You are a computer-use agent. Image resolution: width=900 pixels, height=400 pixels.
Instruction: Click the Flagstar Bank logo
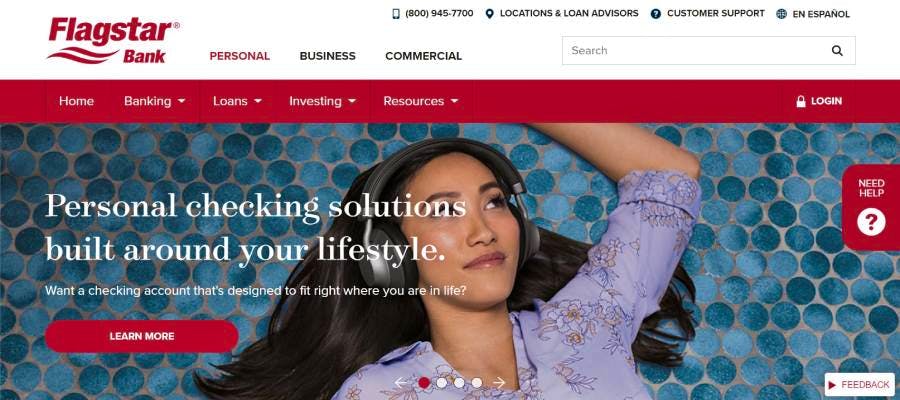[113, 40]
